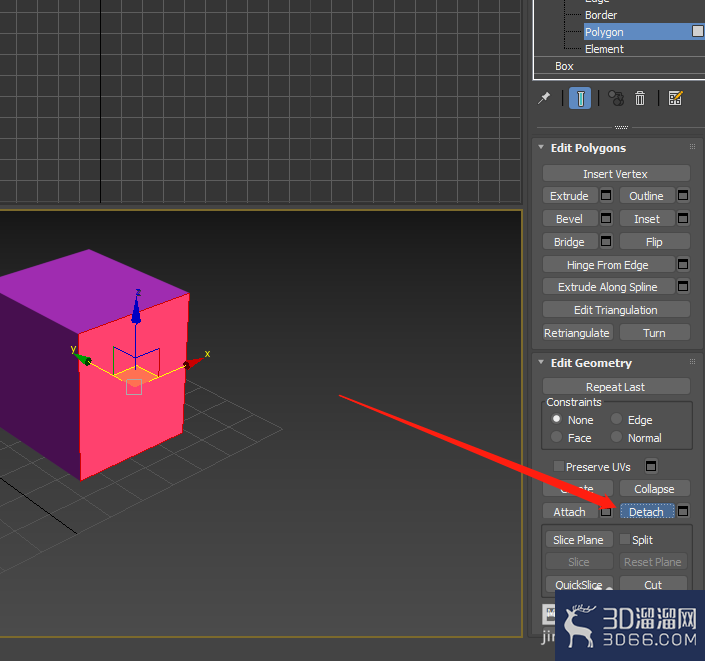This screenshot has width=705, height=661.
Task: Click Edit Triangulation button
Action: click(616, 310)
